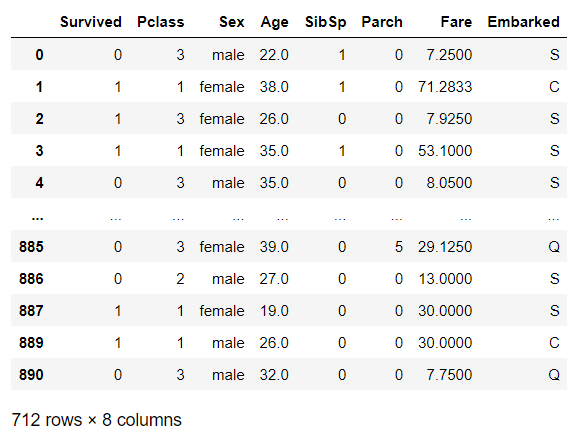Screen dimensions: 584x436
Task: Click Parch value 5 in row 885
Action: point(399,247)
